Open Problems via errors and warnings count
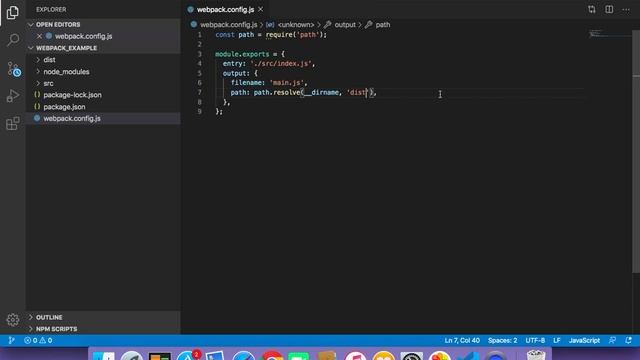This screenshot has height=360, width=640. 38,340
